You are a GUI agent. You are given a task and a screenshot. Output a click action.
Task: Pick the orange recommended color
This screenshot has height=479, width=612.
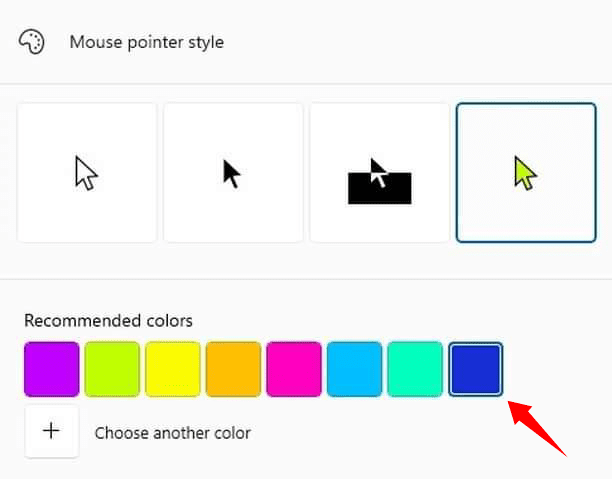(233, 369)
